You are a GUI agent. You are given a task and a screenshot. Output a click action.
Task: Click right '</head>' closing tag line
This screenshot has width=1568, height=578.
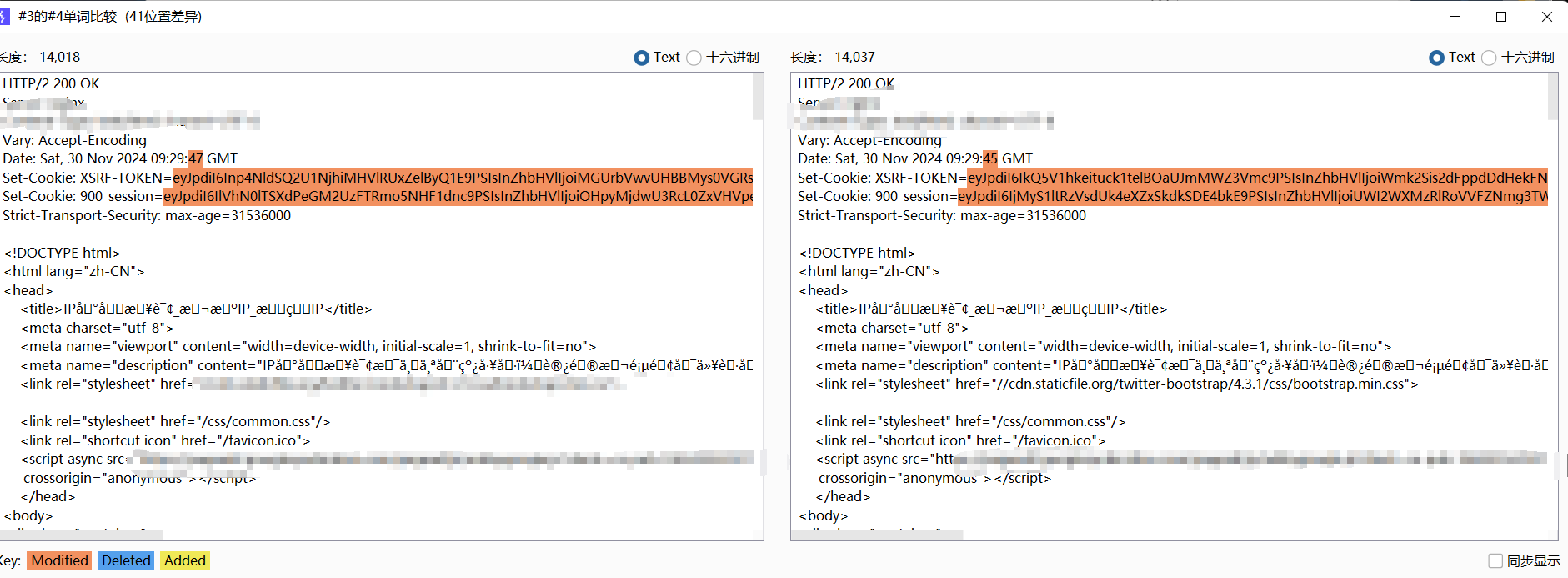click(844, 497)
